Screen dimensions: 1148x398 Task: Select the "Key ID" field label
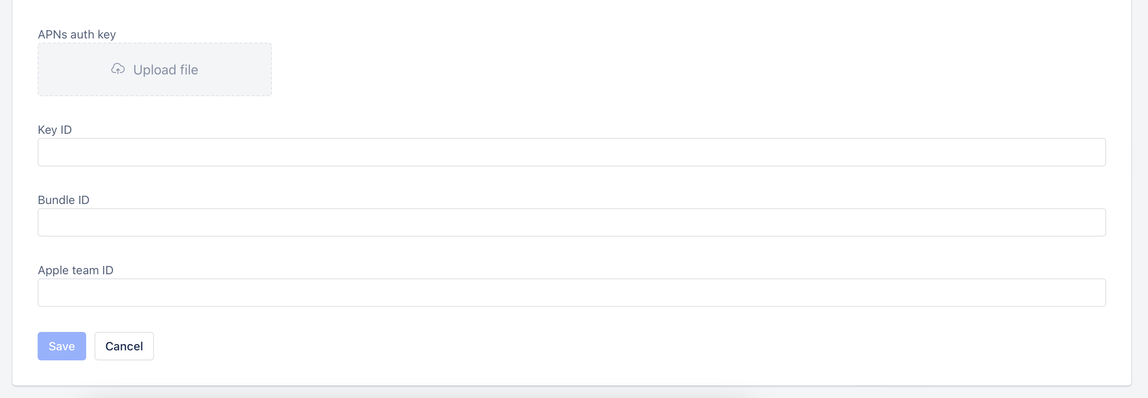(55, 129)
